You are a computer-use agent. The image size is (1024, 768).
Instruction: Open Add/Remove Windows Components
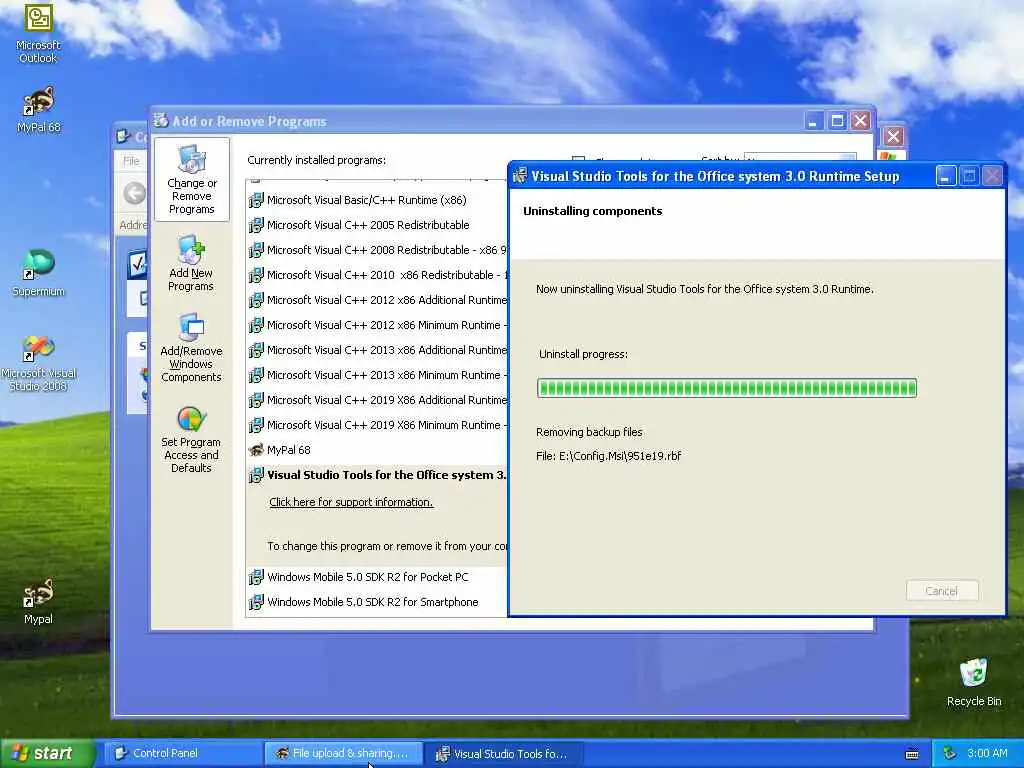tap(191, 347)
